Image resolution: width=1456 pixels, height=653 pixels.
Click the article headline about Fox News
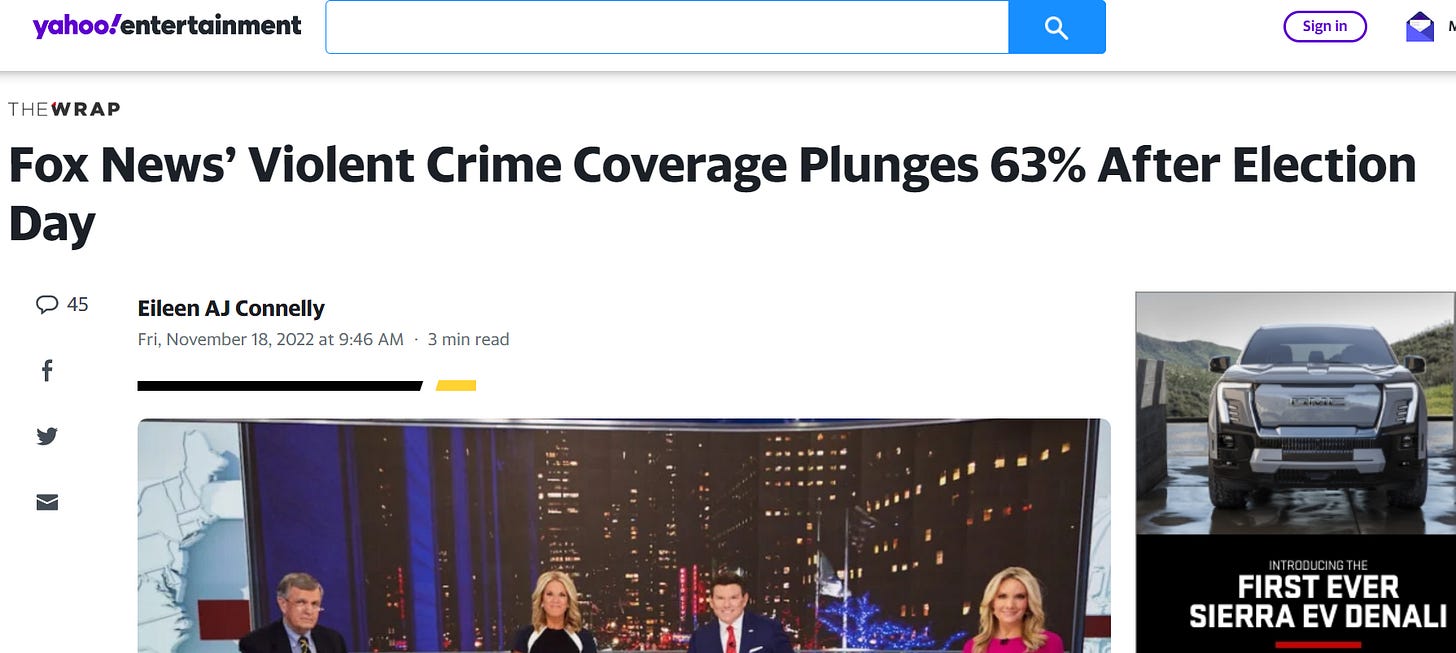pos(712,195)
